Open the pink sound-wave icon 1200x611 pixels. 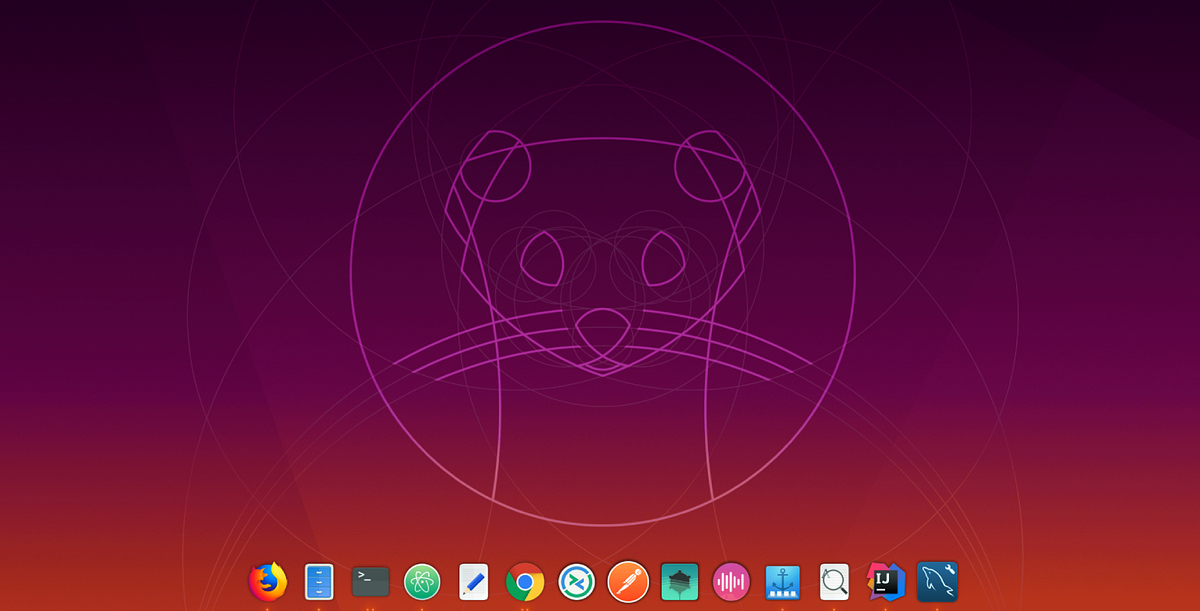[x=731, y=581]
